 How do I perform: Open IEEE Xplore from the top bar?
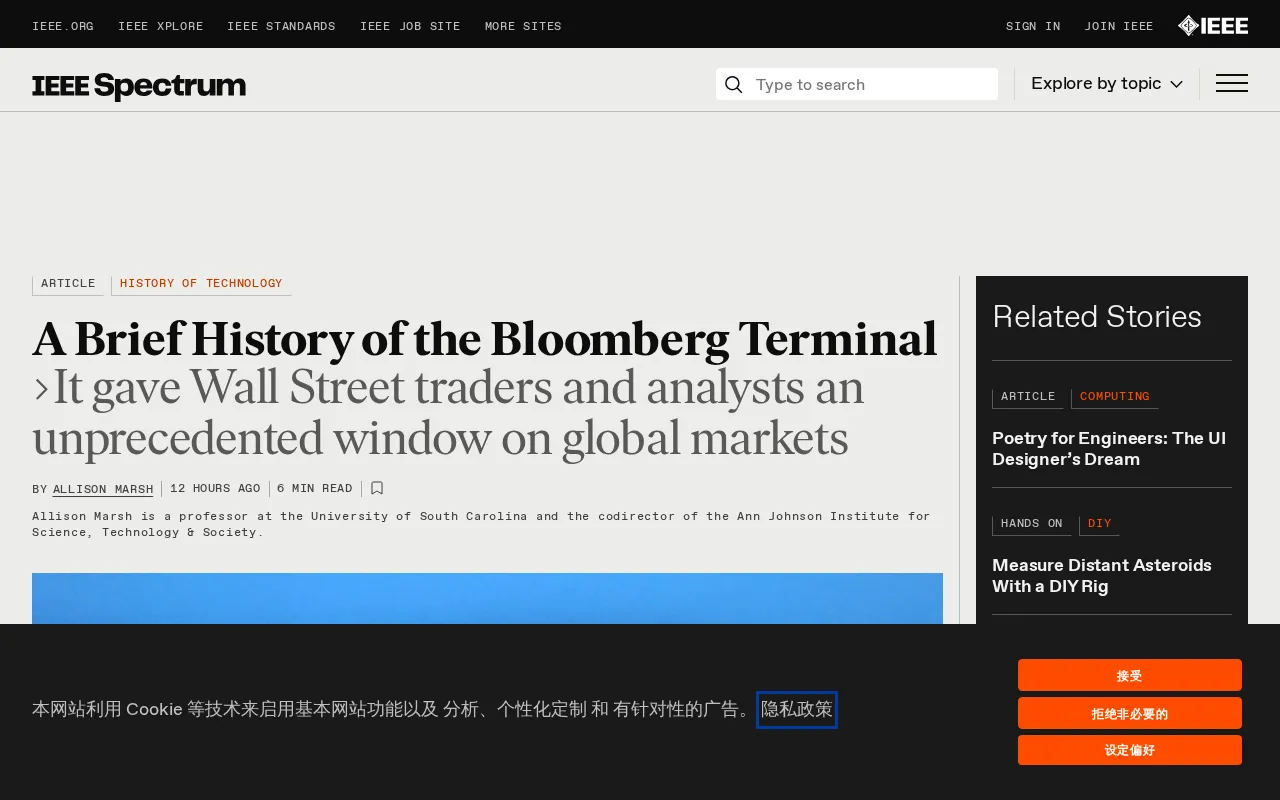coord(160,27)
